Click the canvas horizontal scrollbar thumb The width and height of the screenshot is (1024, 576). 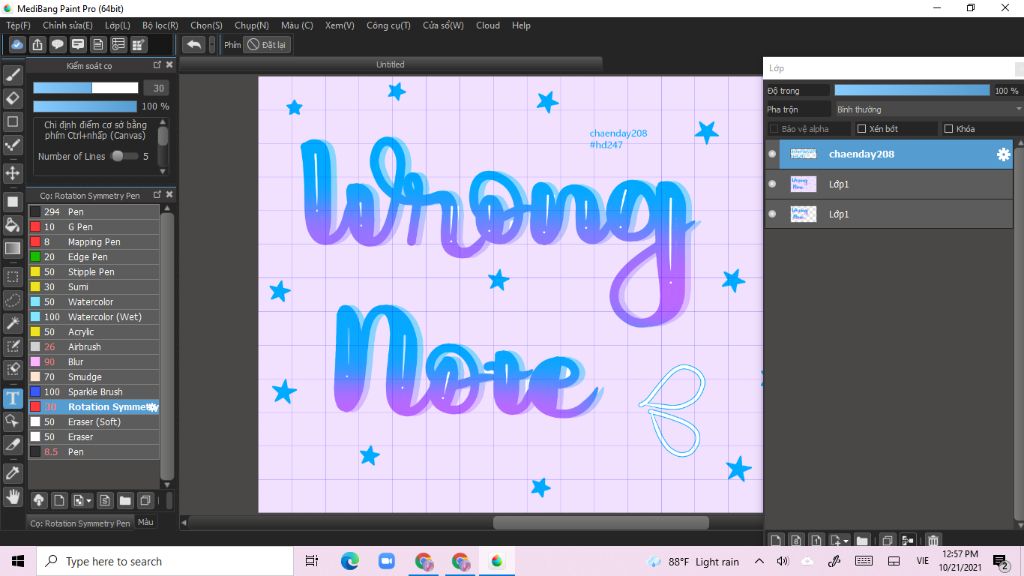point(601,522)
